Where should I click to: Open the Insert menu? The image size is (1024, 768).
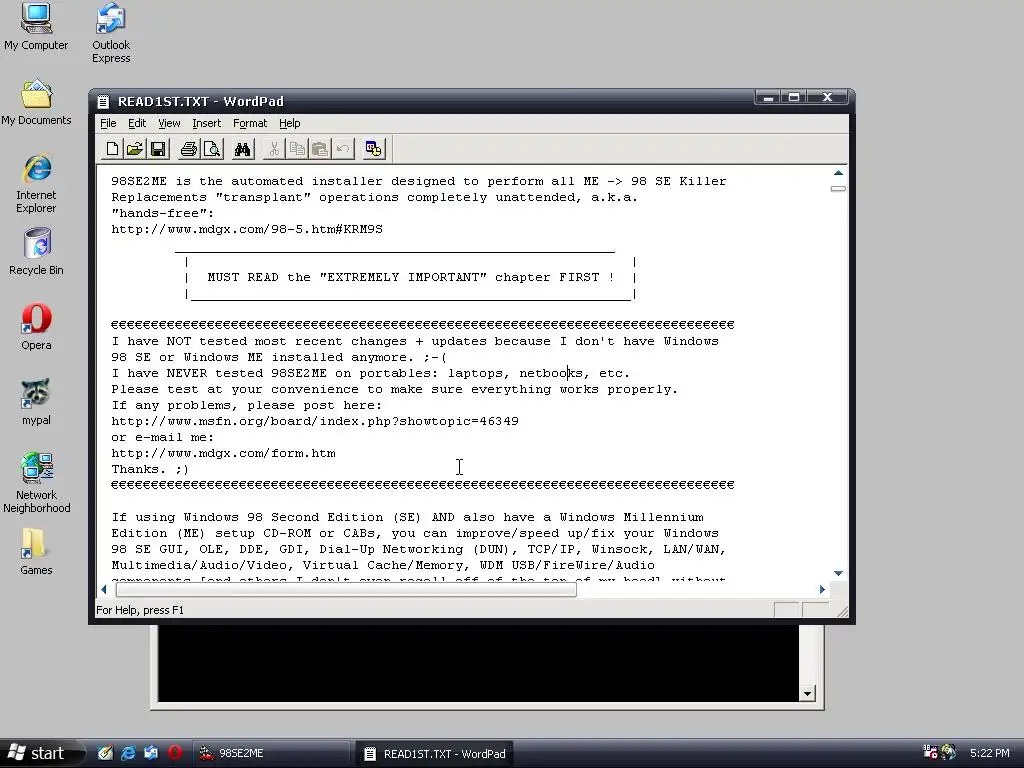[206, 123]
